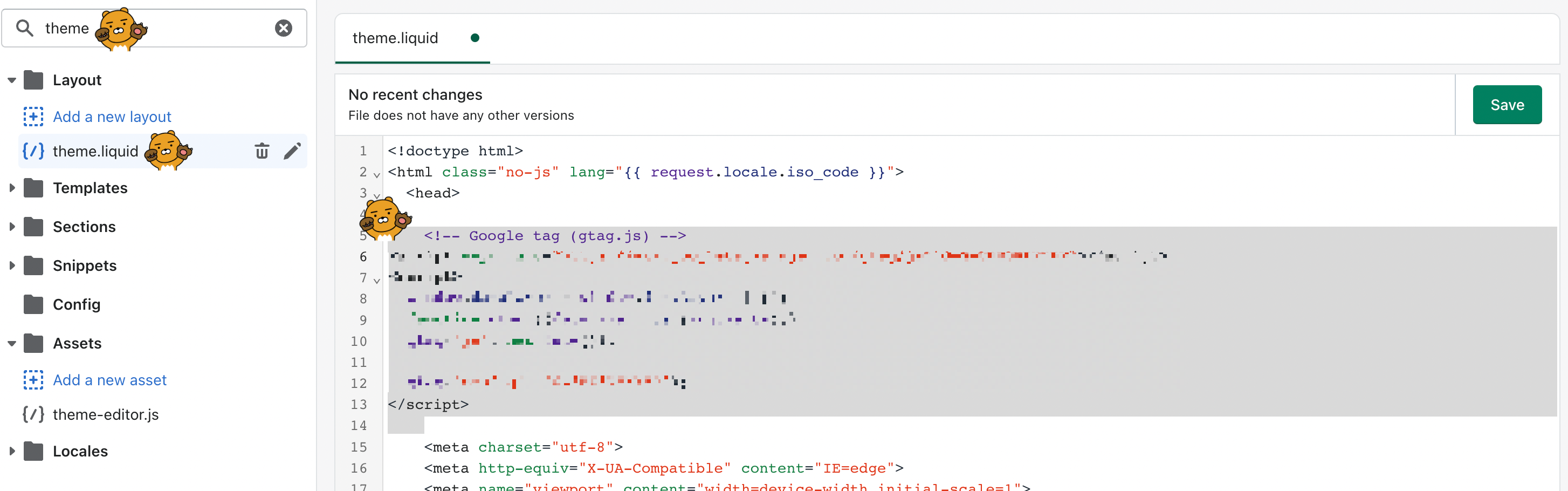Viewport: 1568px width, 491px height.
Task: Select the Sections folder label
Action: [x=84, y=227]
